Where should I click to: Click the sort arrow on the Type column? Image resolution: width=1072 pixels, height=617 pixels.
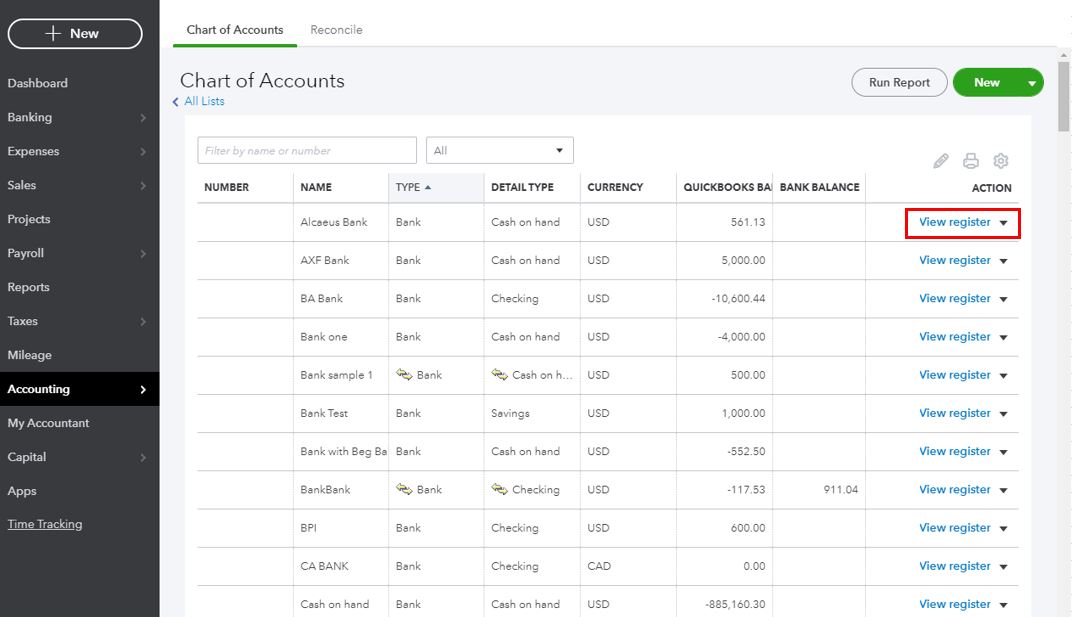(429, 187)
